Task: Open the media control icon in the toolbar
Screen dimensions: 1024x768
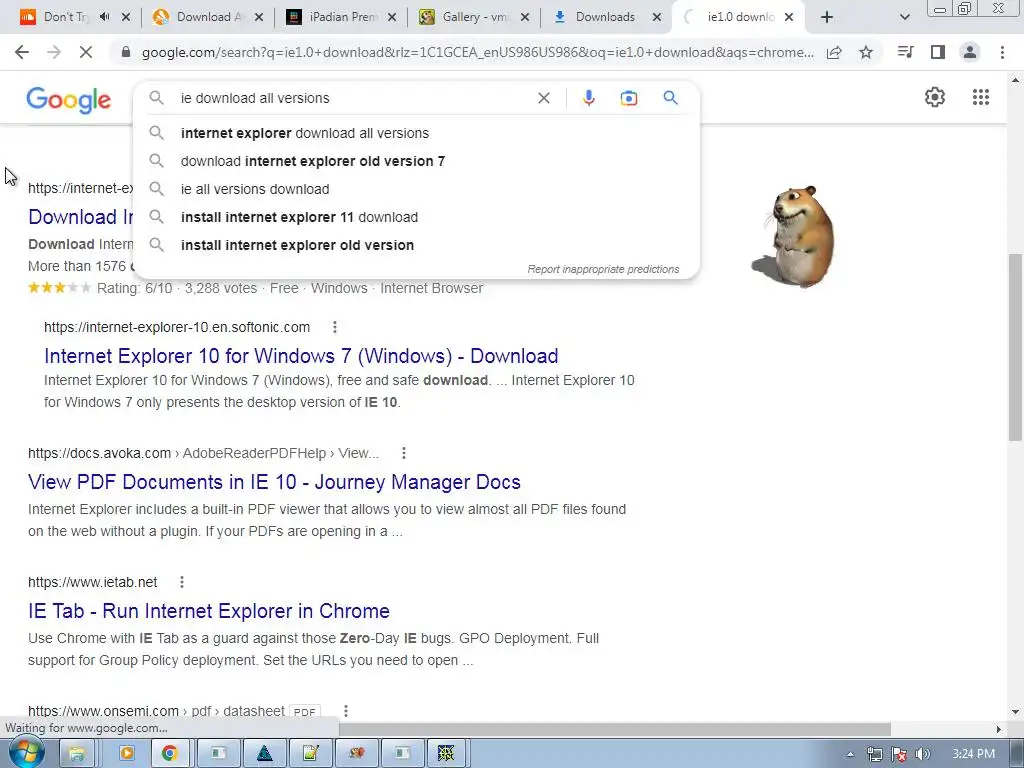Action: pos(905,52)
